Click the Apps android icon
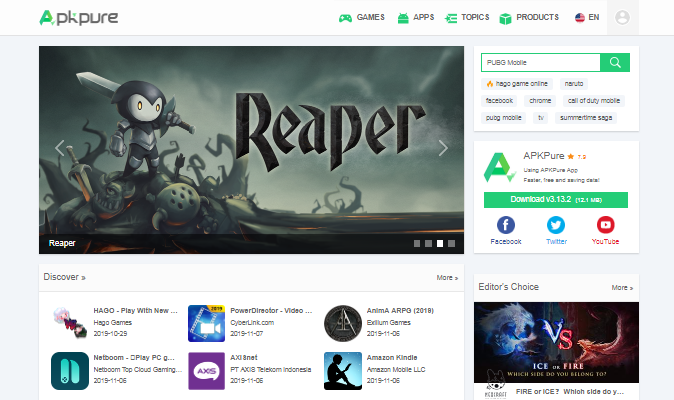This screenshot has height=400, width=674. point(403,18)
